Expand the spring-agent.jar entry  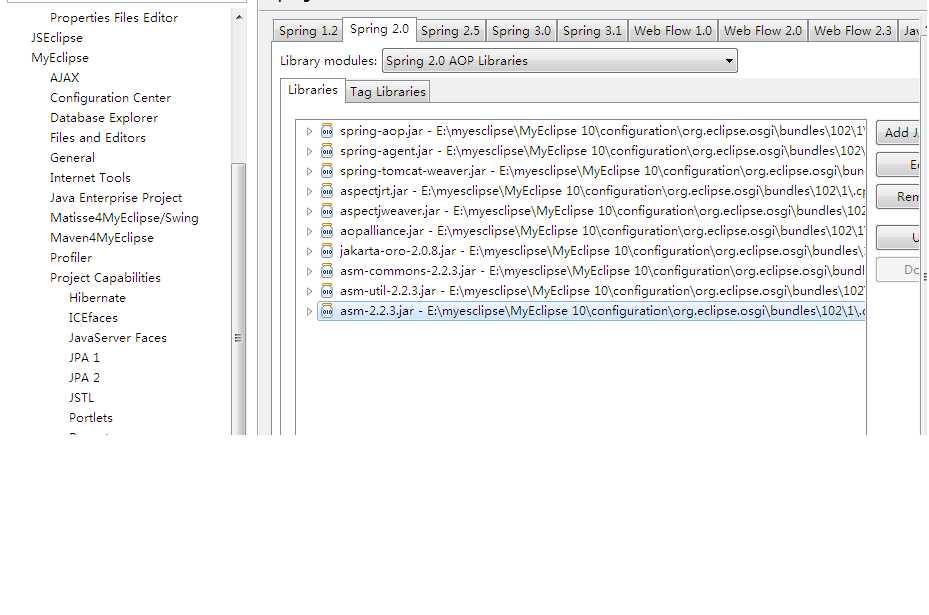tap(309, 151)
